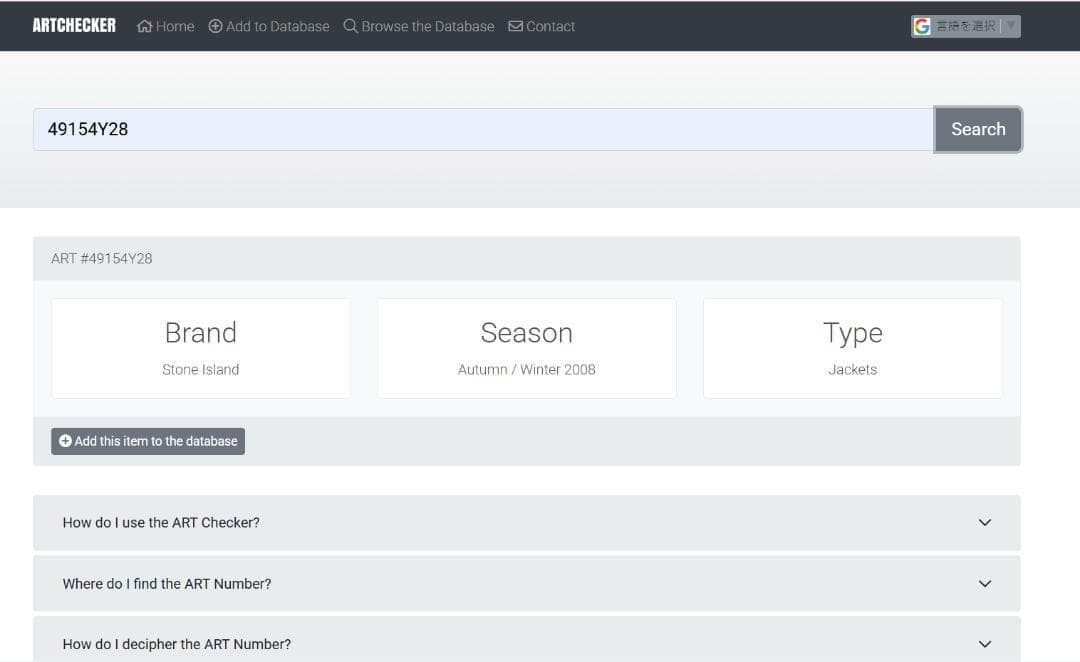This screenshot has height=662, width=1080.
Task: Open the language selection dropdown arrow
Action: click(1010, 26)
